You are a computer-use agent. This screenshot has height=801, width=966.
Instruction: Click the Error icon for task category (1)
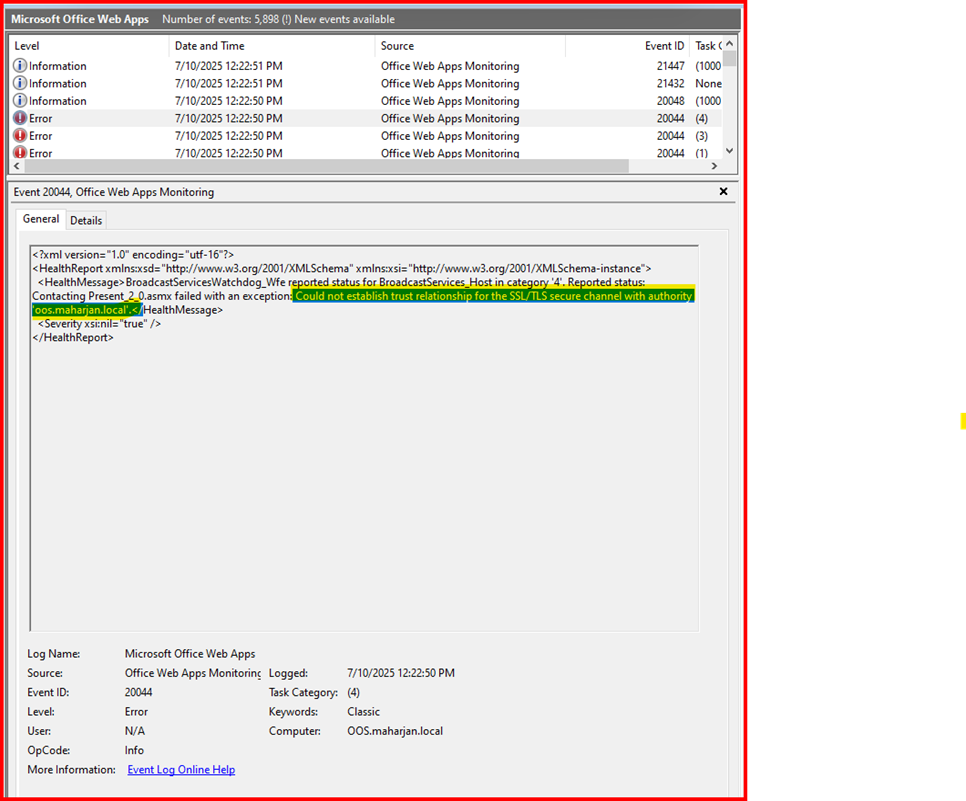(20, 153)
